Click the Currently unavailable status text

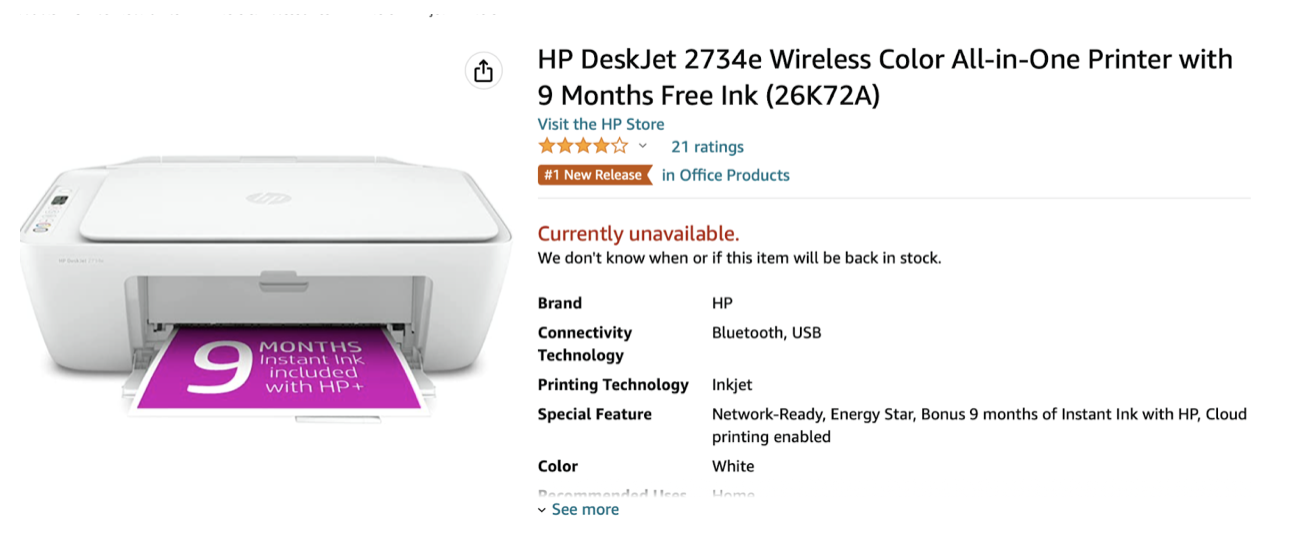pyautogui.click(x=638, y=234)
